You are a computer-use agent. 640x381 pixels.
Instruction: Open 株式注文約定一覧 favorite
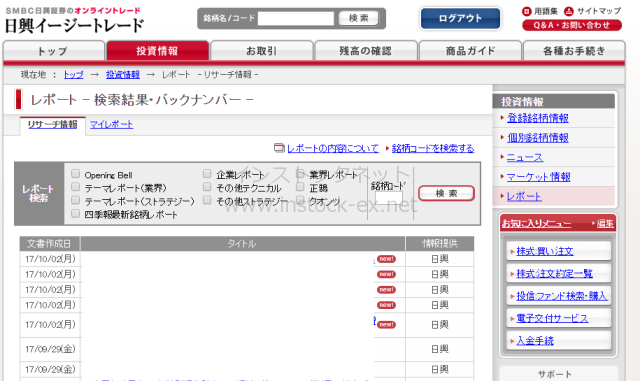(x=554, y=274)
